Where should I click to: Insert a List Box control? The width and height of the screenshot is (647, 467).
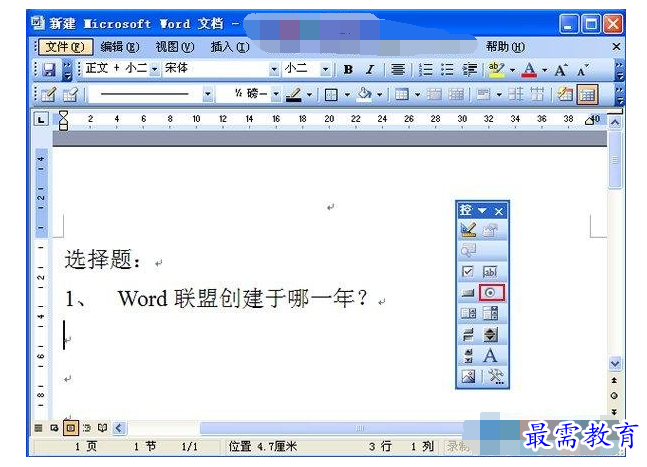[468, 314]
